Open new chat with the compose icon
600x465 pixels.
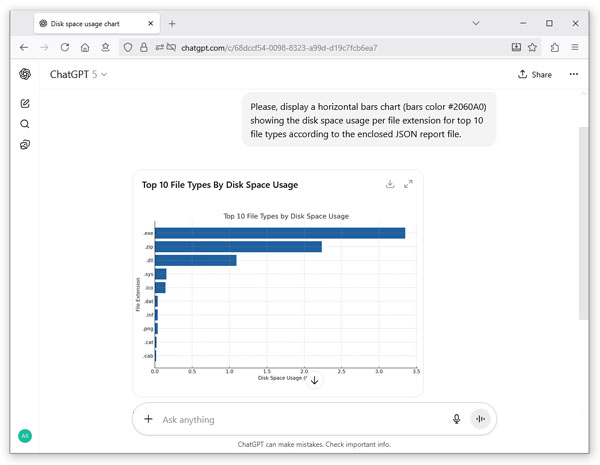coord(25,103)
